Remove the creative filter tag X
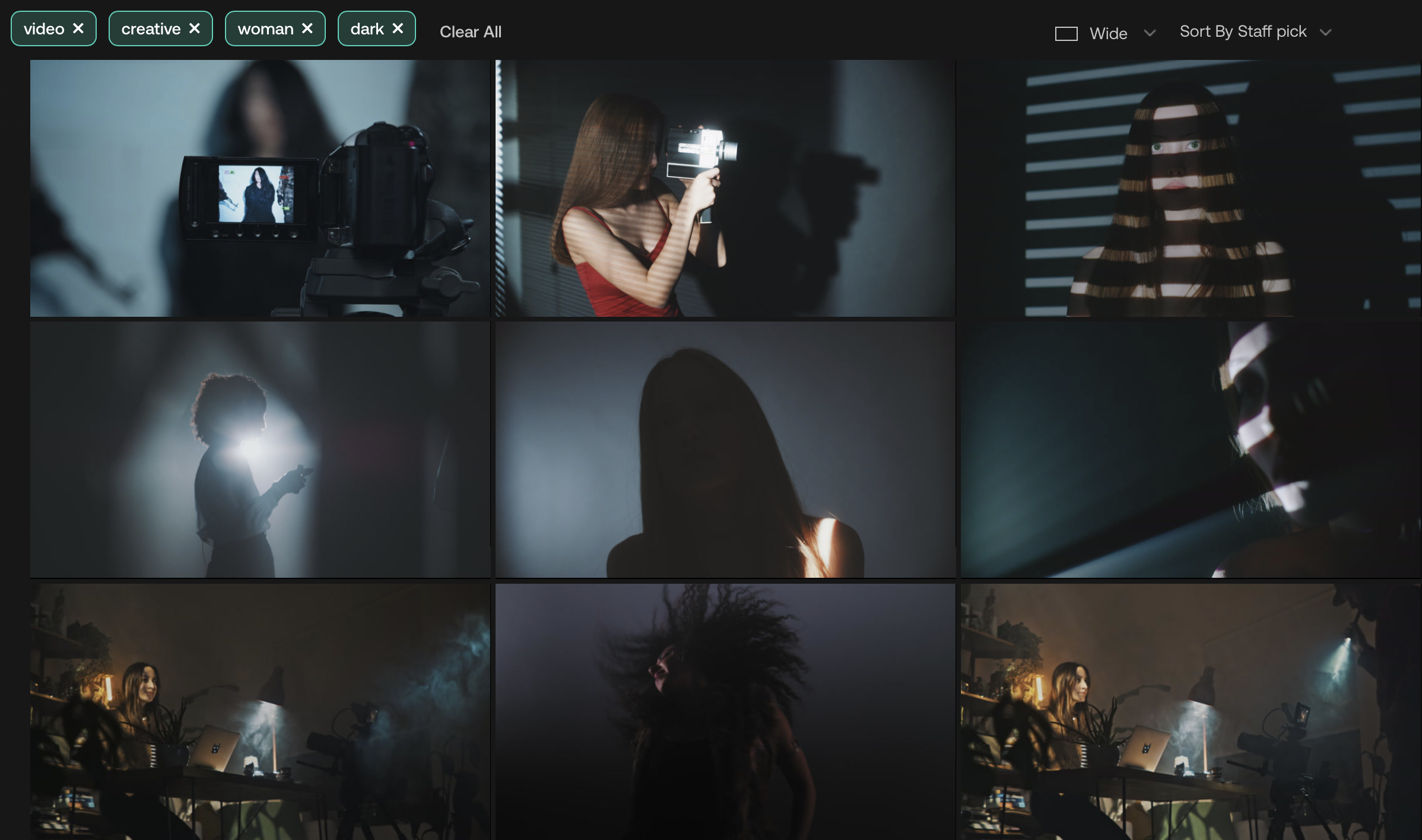Image resolution: width=1422 pixels, height=840 pixels. (195, 28)
